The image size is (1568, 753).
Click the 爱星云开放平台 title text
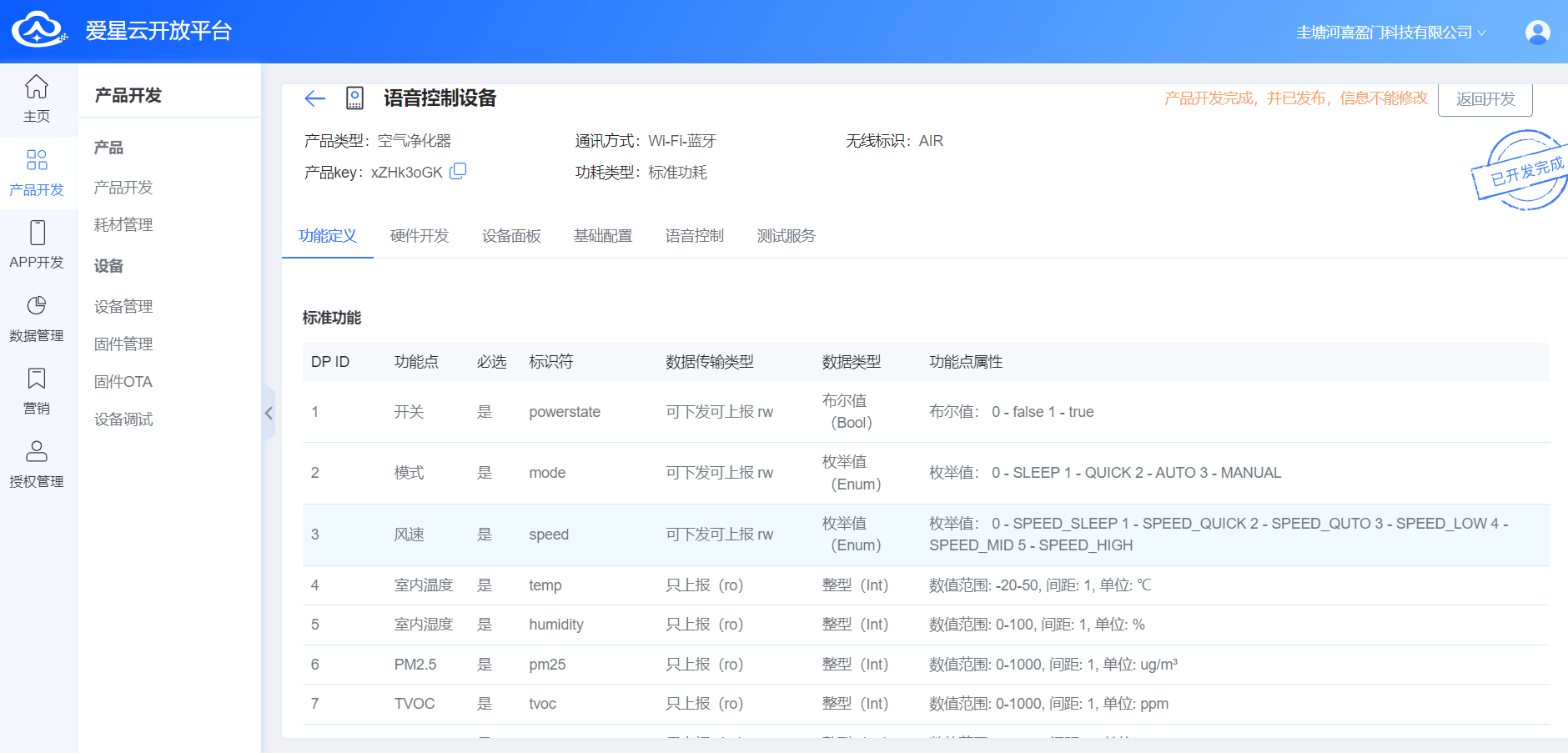pyautogui.click(x=158, y=31)
